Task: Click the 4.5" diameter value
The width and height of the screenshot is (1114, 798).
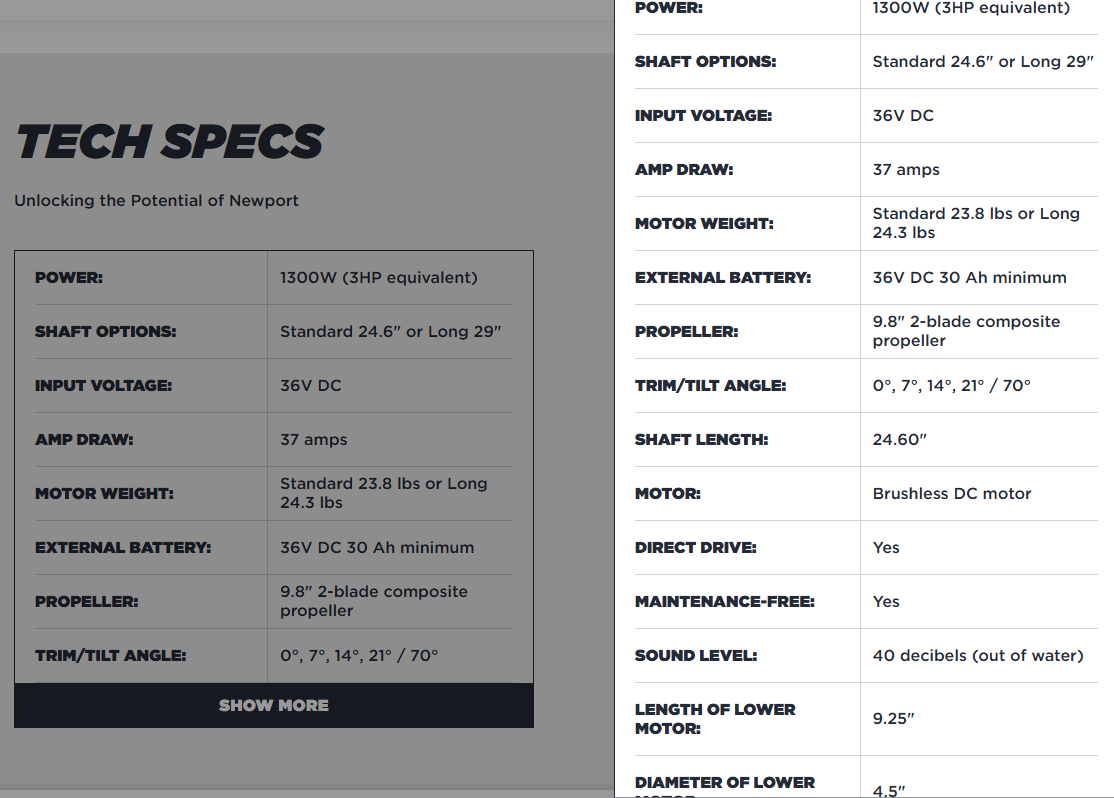Action: point(888,790)
